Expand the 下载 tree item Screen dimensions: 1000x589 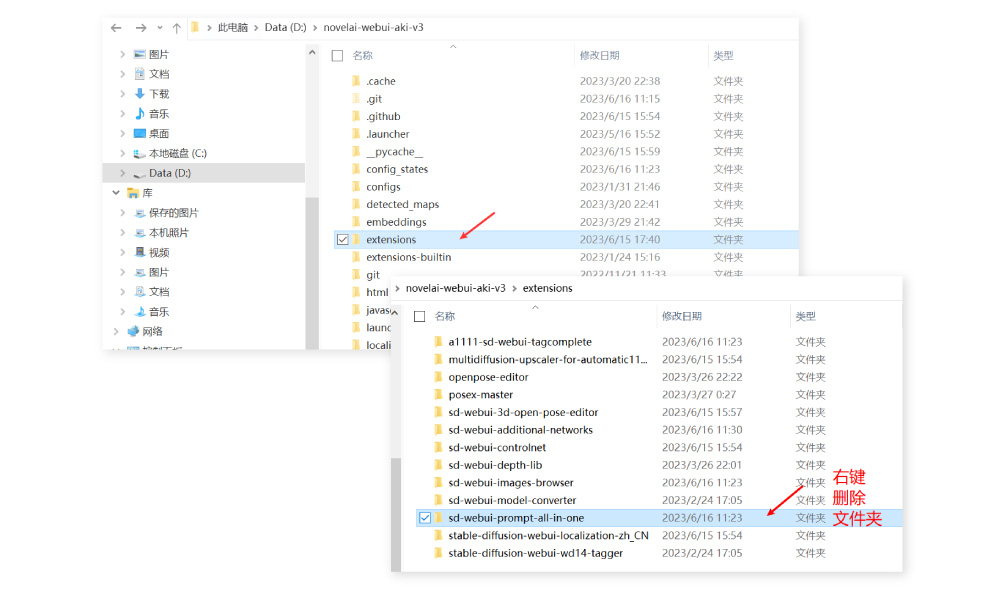coord(122,94)
